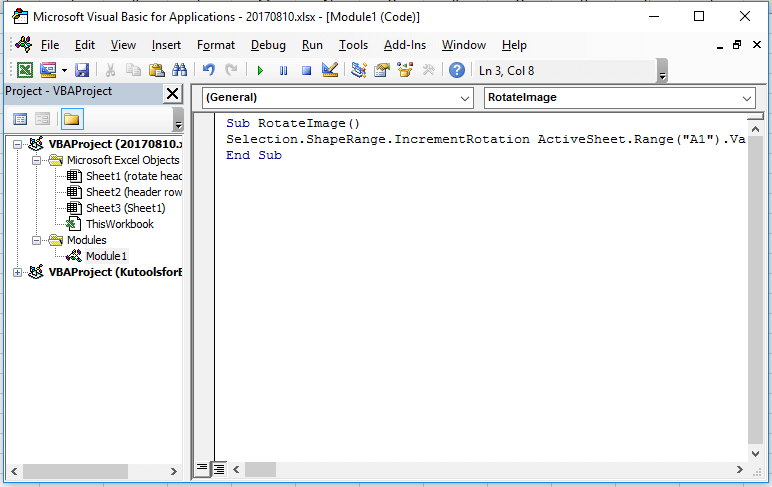
Task: Select Module1 in the project tree
Action: [x=105, y=256]
